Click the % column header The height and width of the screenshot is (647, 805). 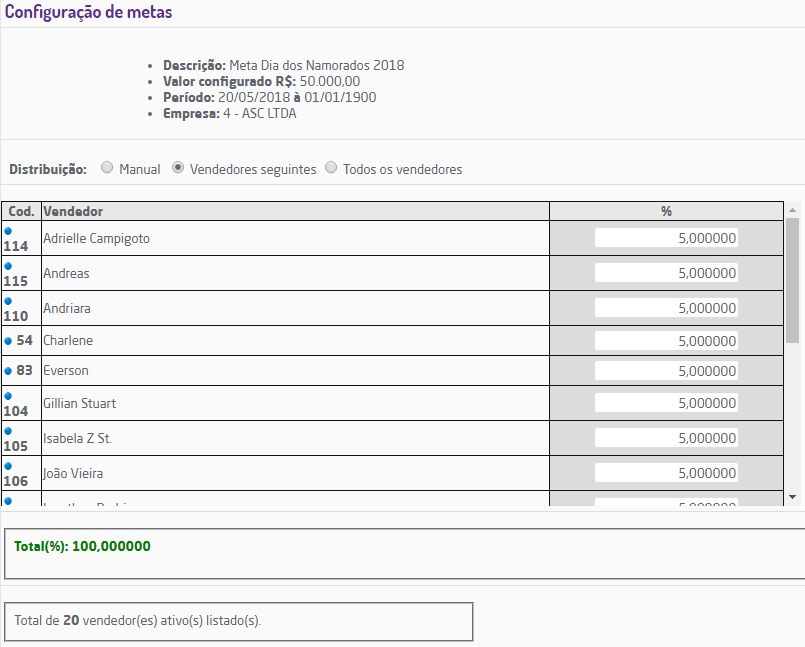tap(666, 211)
